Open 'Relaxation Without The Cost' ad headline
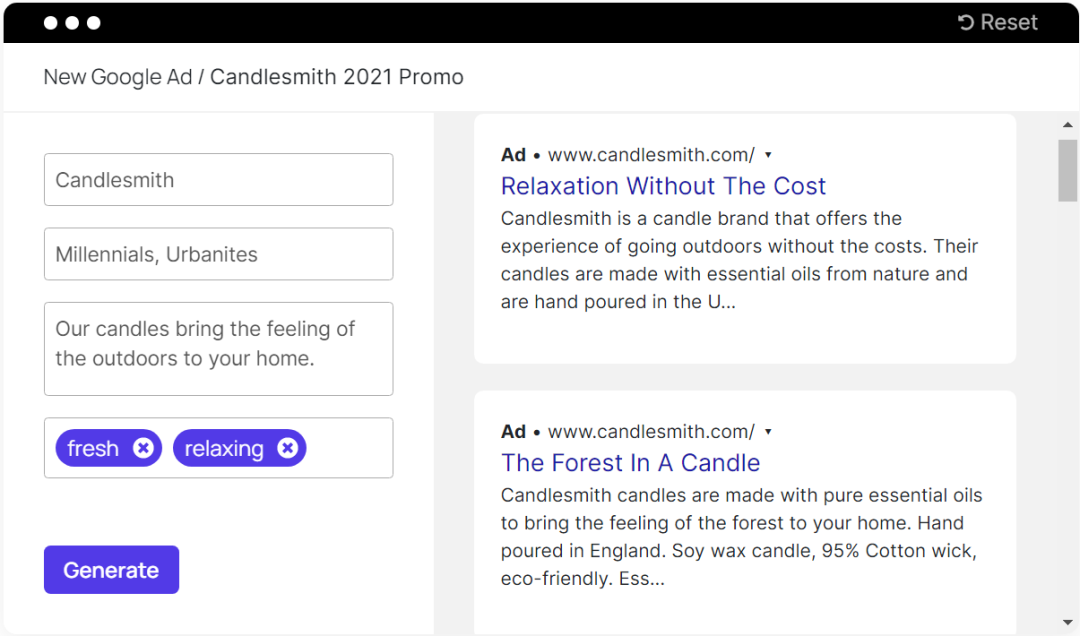The height and width of the screenshot is (636, 1080). coord(663,186)
